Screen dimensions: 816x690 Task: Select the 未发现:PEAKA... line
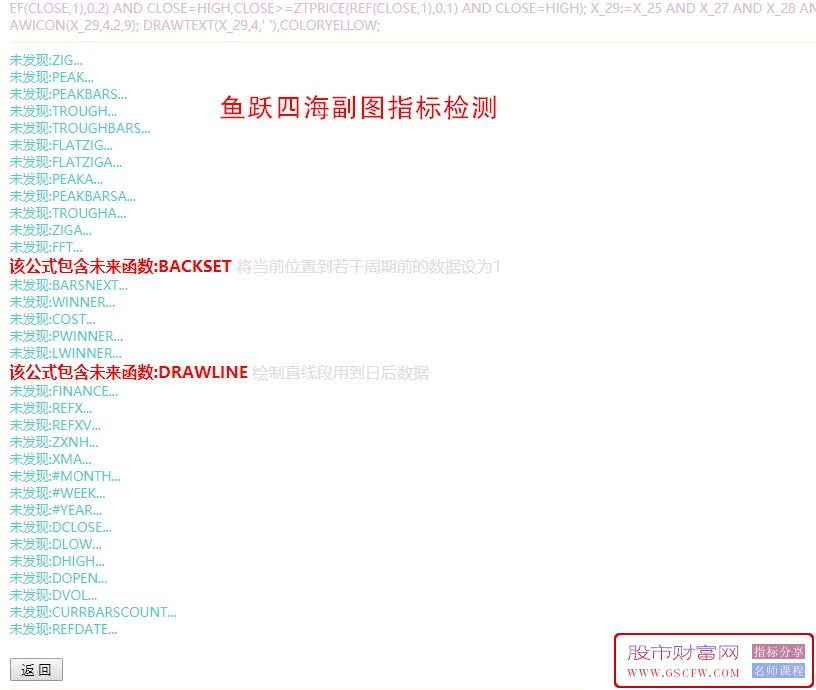tap(56, 180)
